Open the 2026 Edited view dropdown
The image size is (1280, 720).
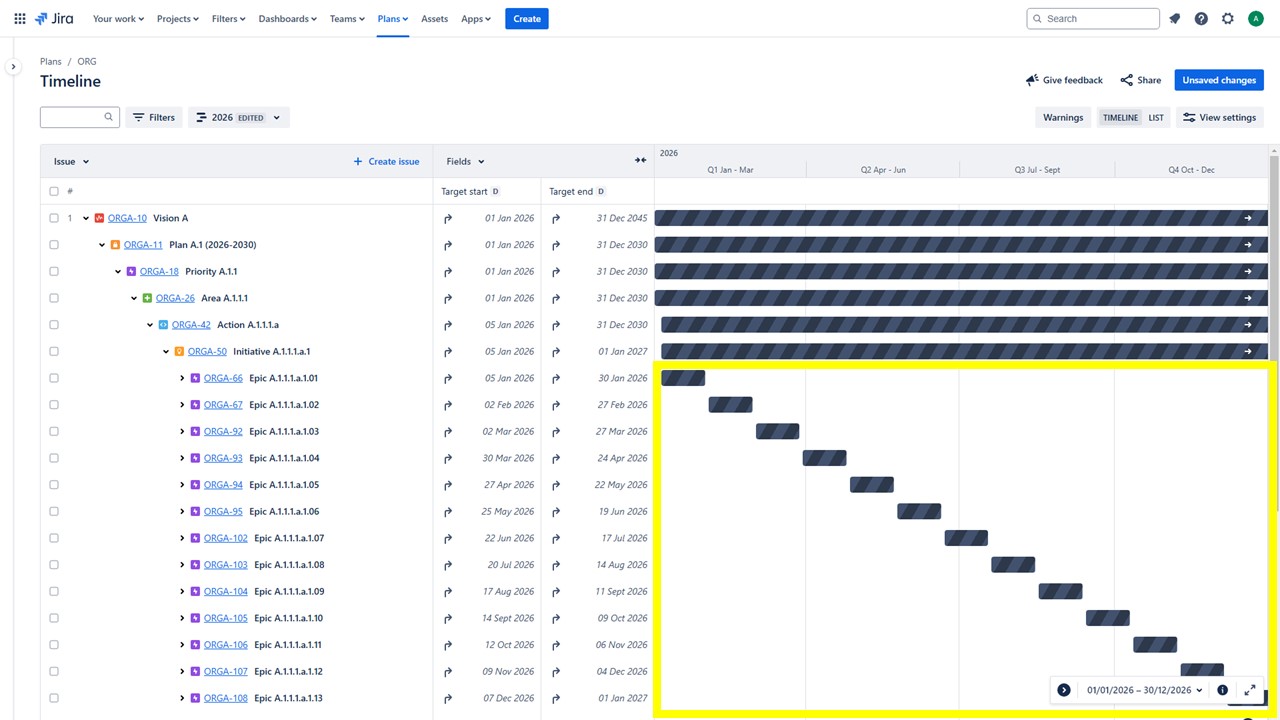point(239,117)
